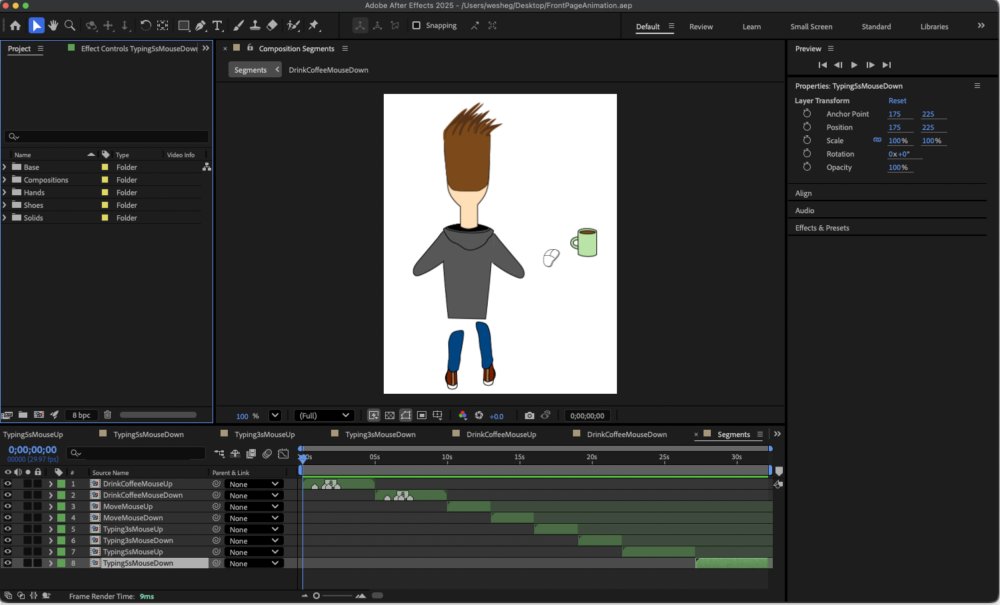Click the Project panel search field
Screen dimensions: 1000x605
tap(107, 136)
